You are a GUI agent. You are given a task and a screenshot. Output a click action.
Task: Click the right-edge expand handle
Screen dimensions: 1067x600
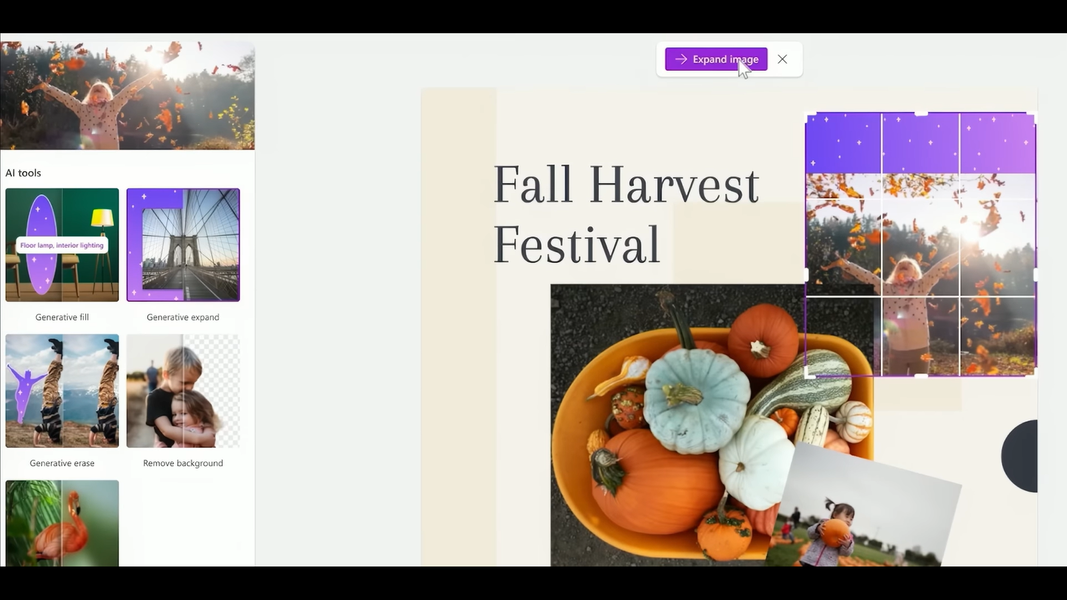(x=1035, y=275)
